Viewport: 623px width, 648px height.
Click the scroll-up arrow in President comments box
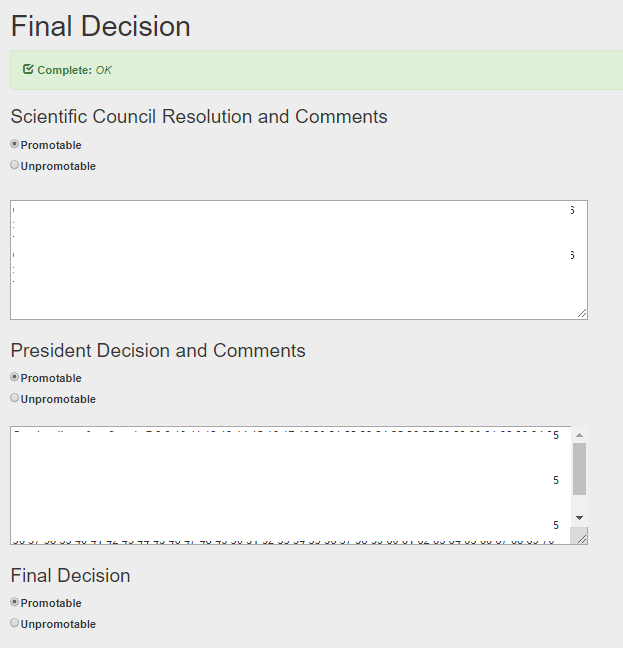[579, 435]
